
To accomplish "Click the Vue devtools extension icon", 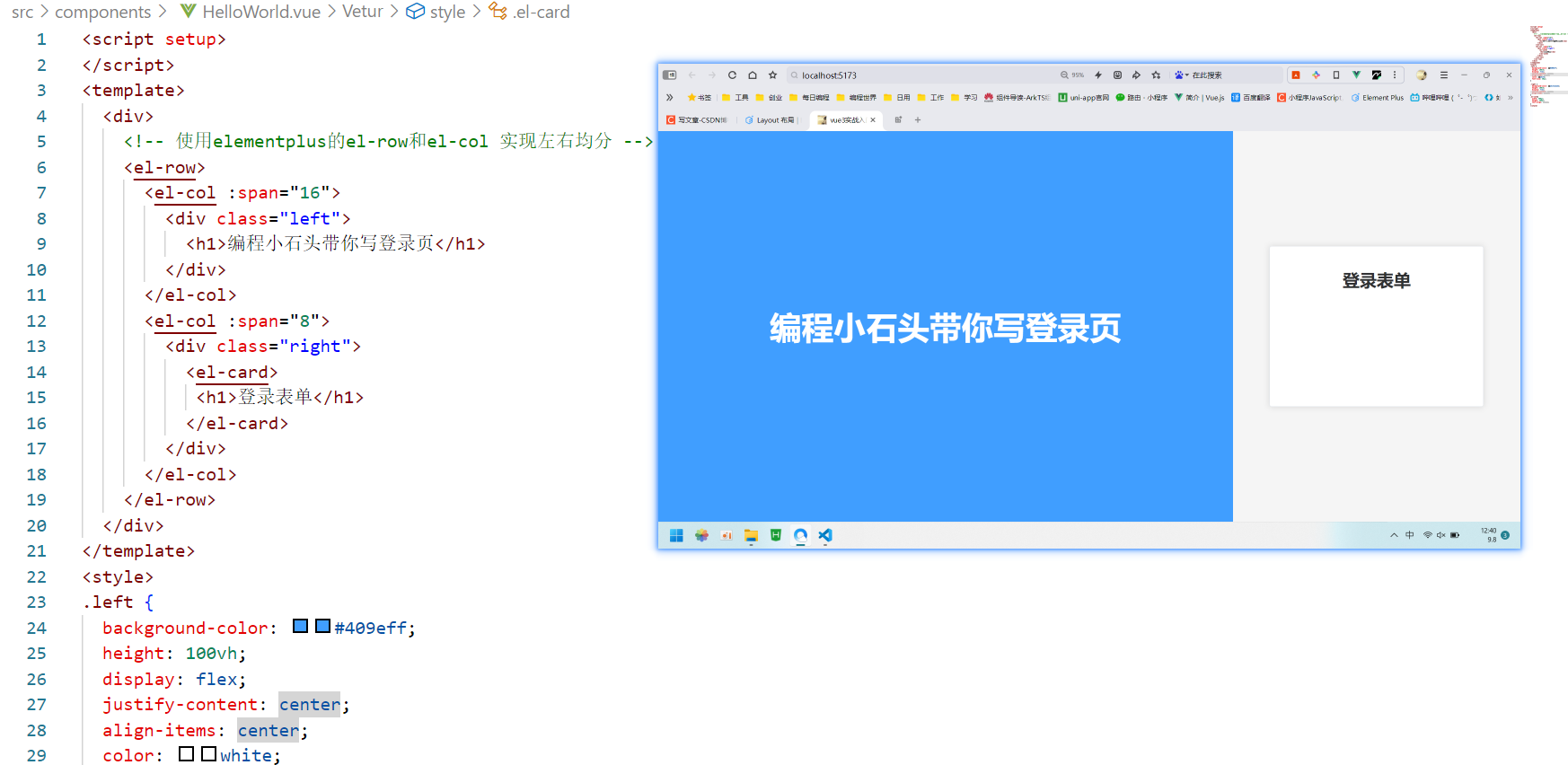I will (1356, 75).
